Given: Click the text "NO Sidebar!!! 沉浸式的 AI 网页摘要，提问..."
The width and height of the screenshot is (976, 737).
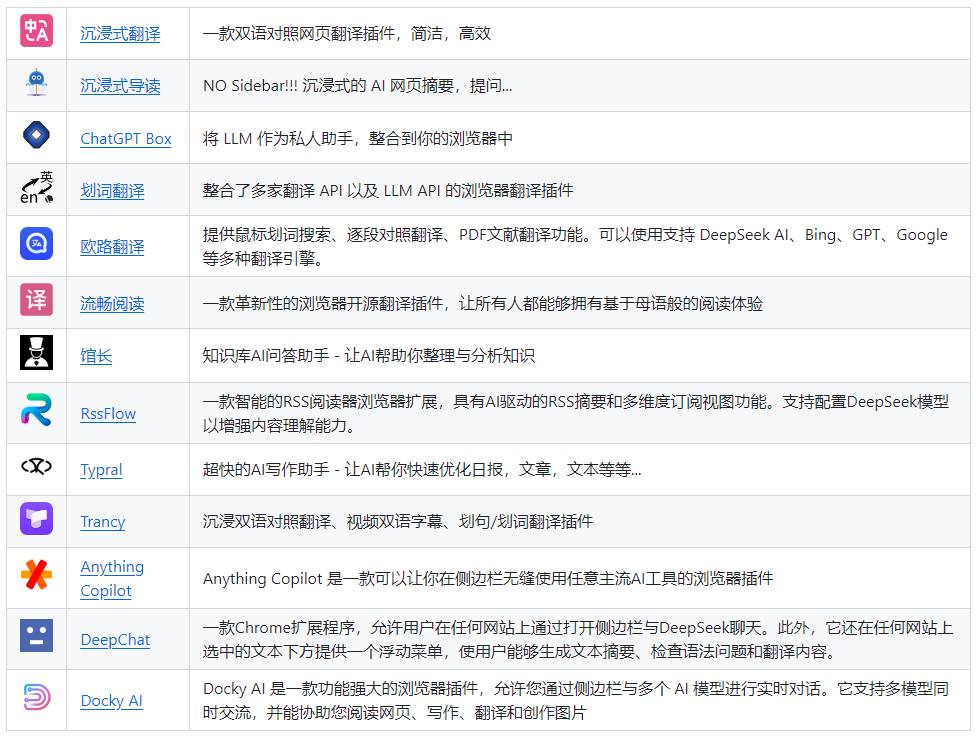Looking at the screenshot, I should (357, 86).
